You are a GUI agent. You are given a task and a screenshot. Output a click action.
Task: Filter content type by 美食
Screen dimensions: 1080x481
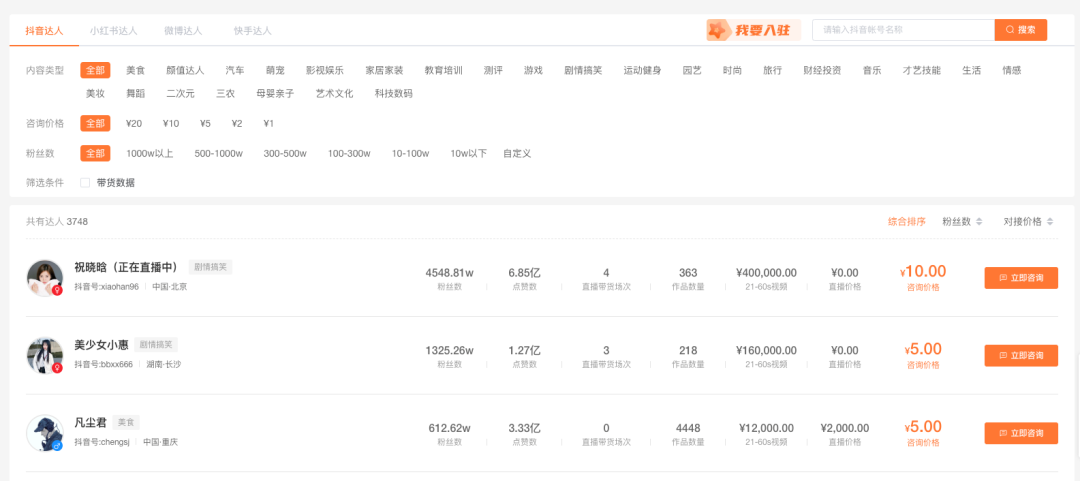point(136,70)
